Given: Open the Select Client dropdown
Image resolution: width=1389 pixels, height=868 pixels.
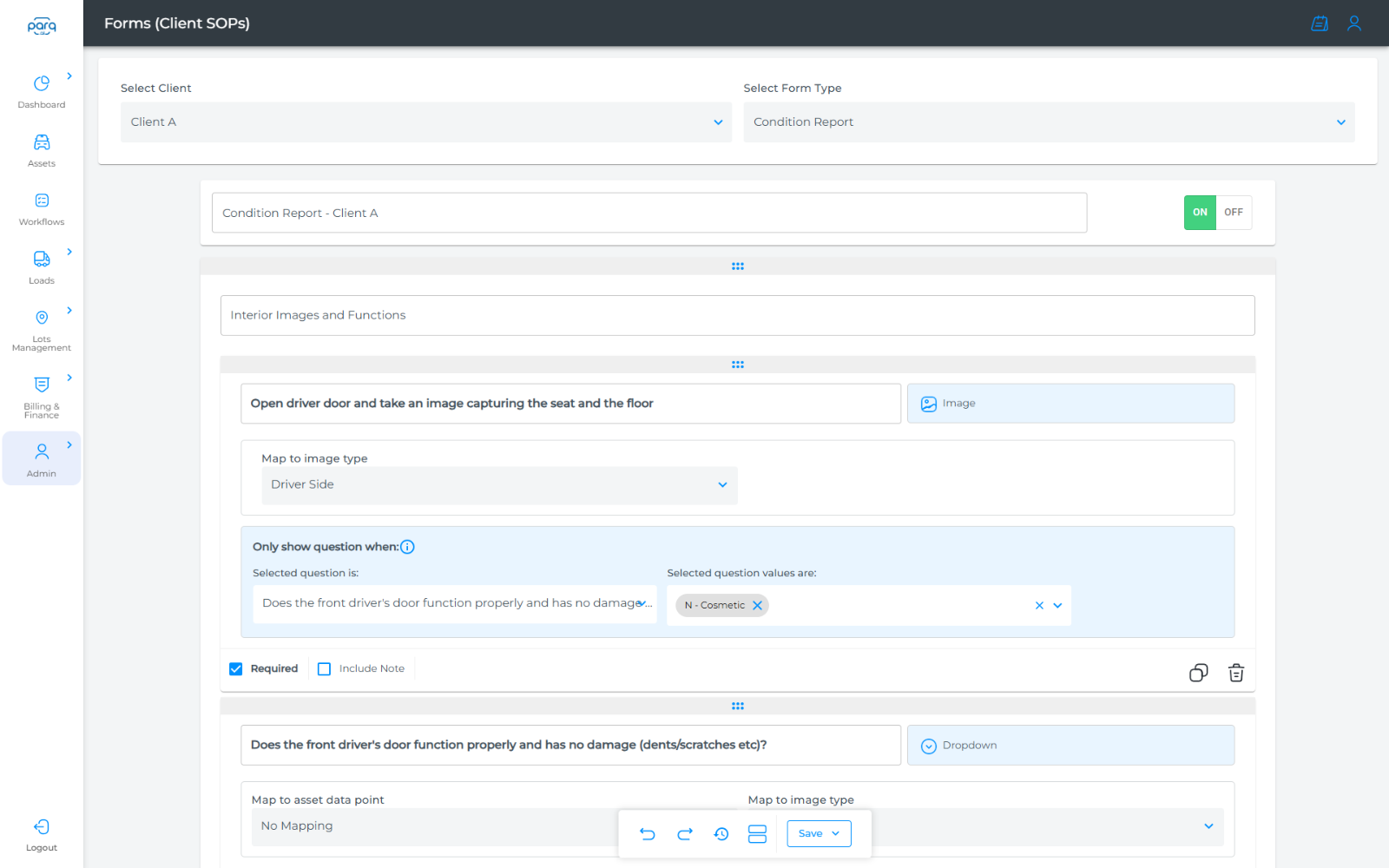Looking at the screenshot, I should (425, 122).
